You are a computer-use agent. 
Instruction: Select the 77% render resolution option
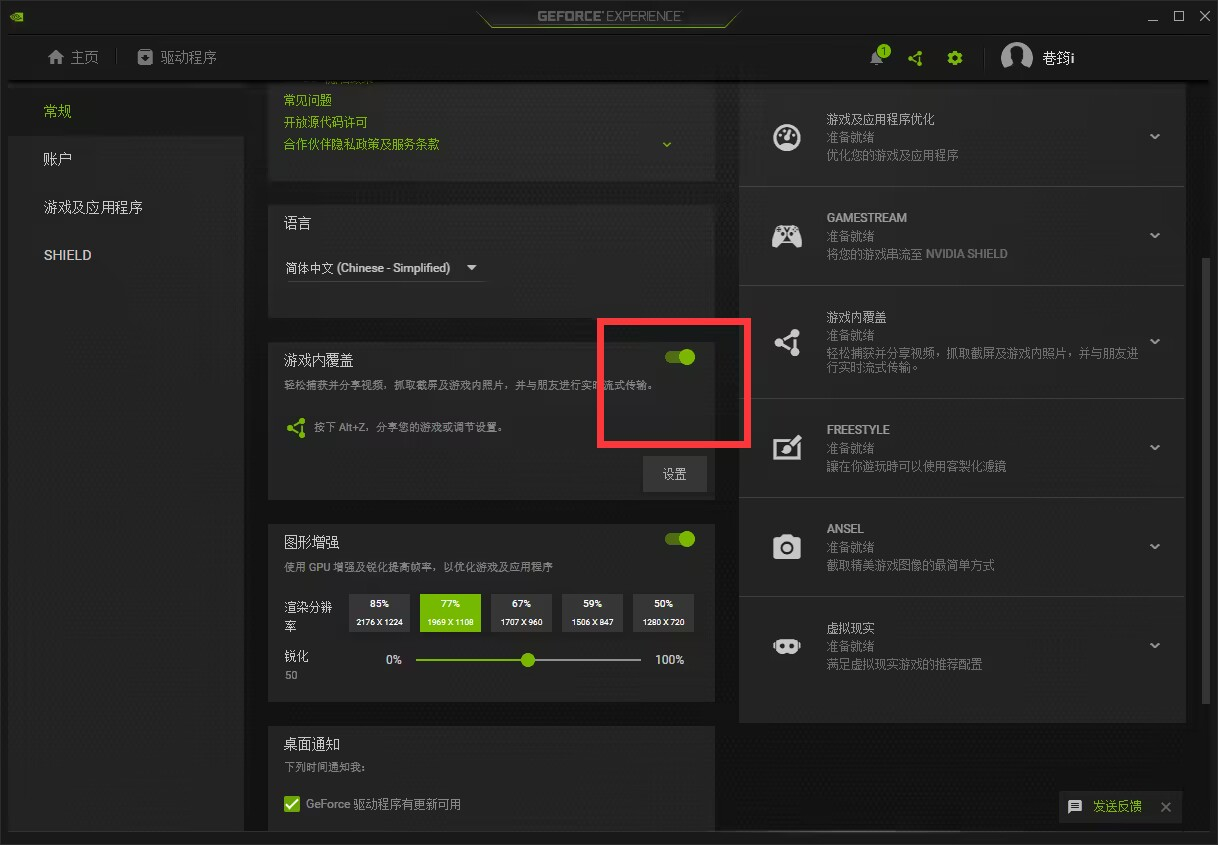pyautogui.click(x=450, y=613)
